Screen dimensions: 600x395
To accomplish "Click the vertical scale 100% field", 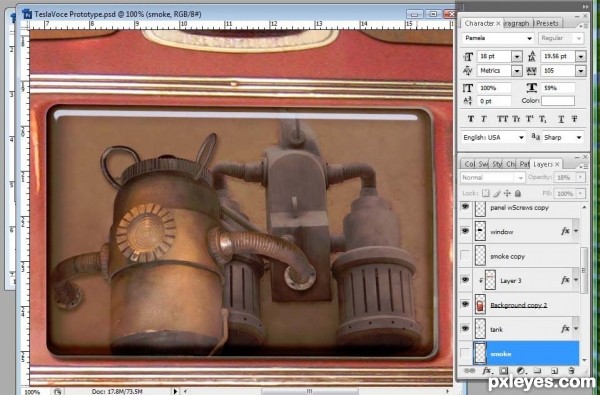I will click(x=494, y=88).
